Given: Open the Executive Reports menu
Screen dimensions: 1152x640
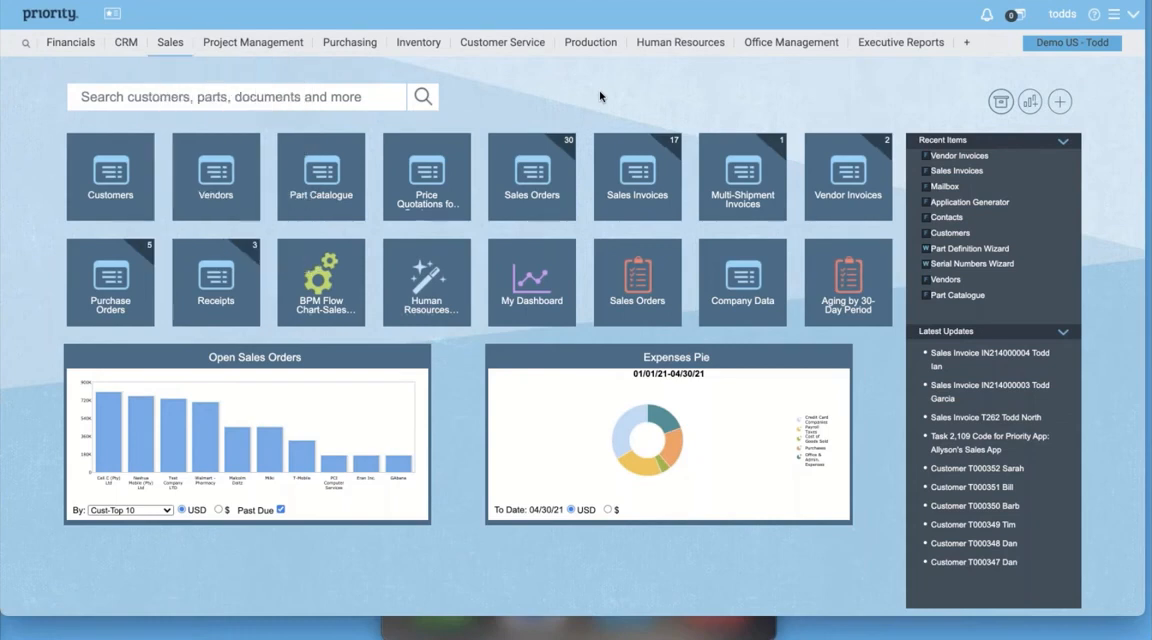Looking at the screenshot, I should click(901, 43).
